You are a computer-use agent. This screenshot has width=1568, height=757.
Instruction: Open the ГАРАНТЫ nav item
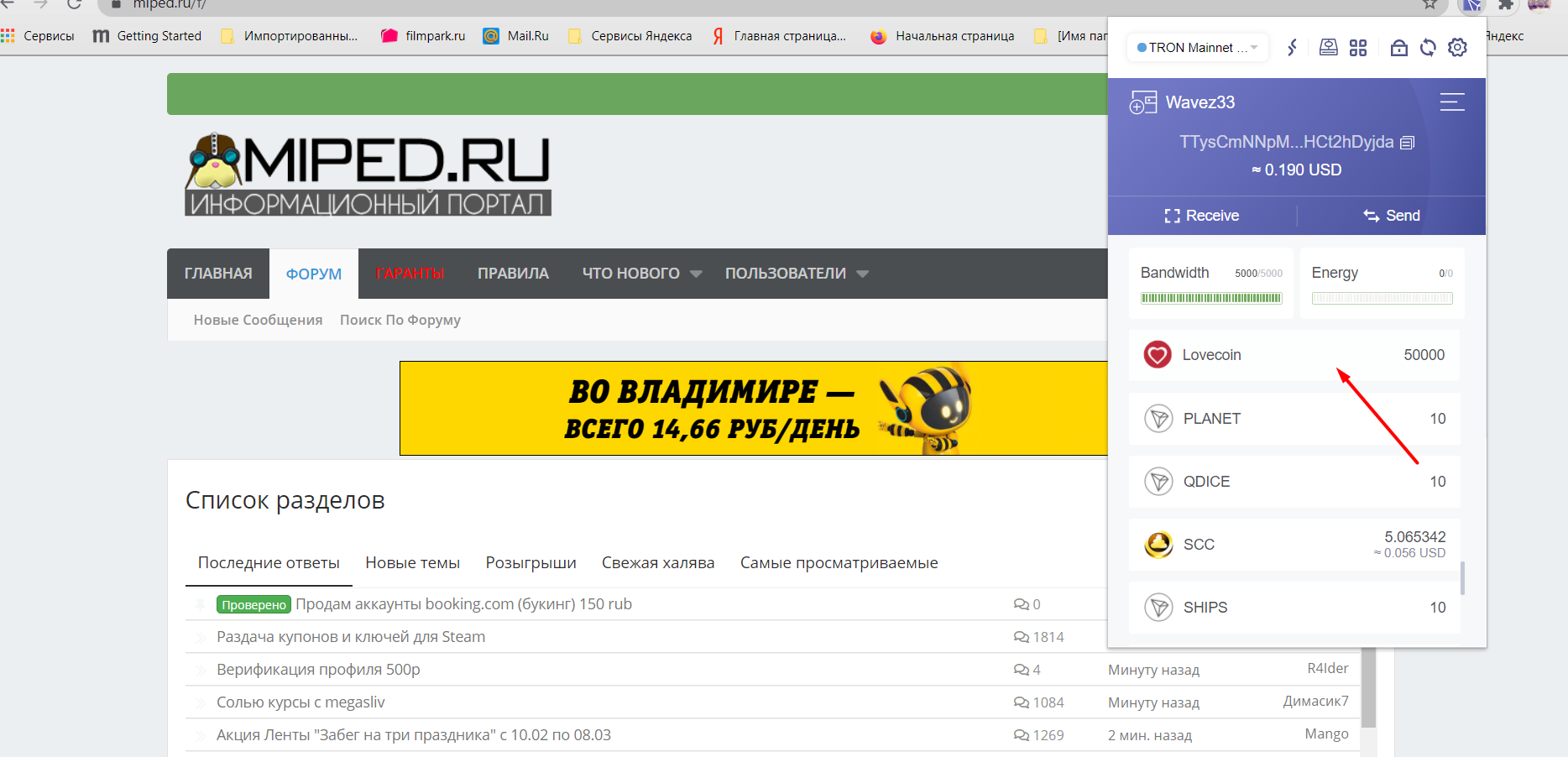click(410, 274)
